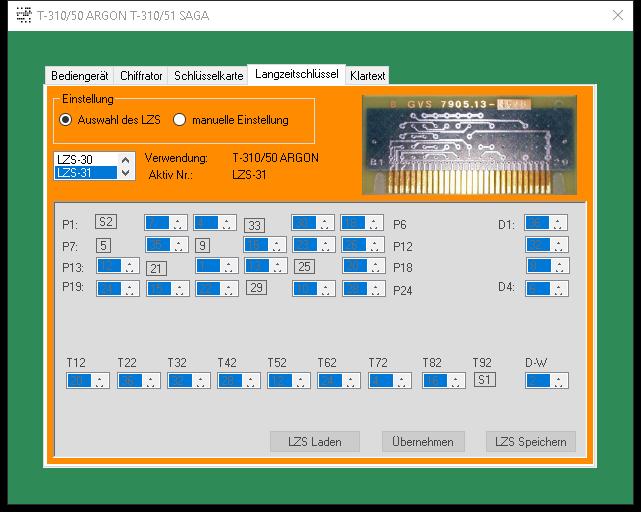Click the spinner field beside the P18 label
The height and width of the screenshot is (512, 641).
[364, 266]
